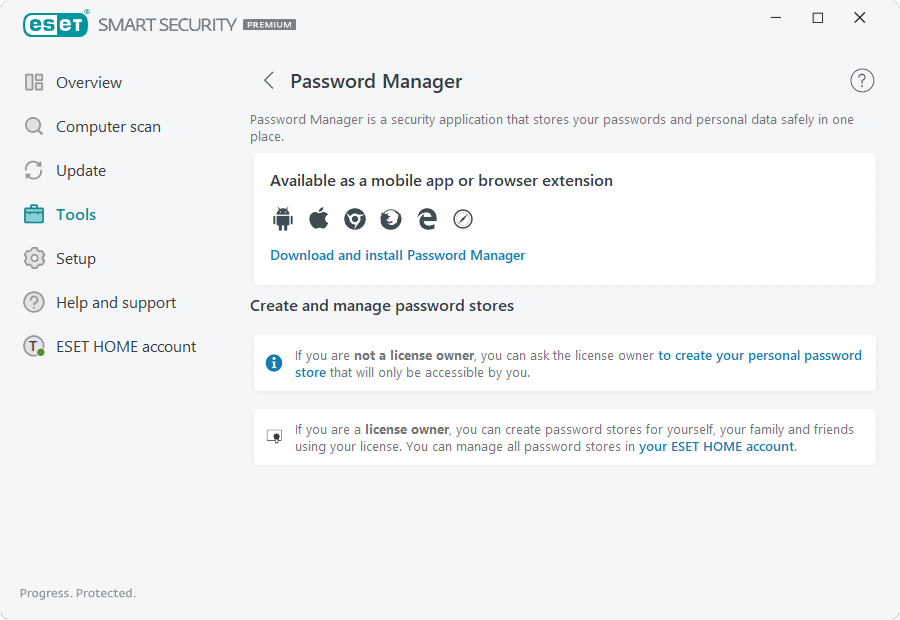Go to Computer scan

click(x=107, y=127)
